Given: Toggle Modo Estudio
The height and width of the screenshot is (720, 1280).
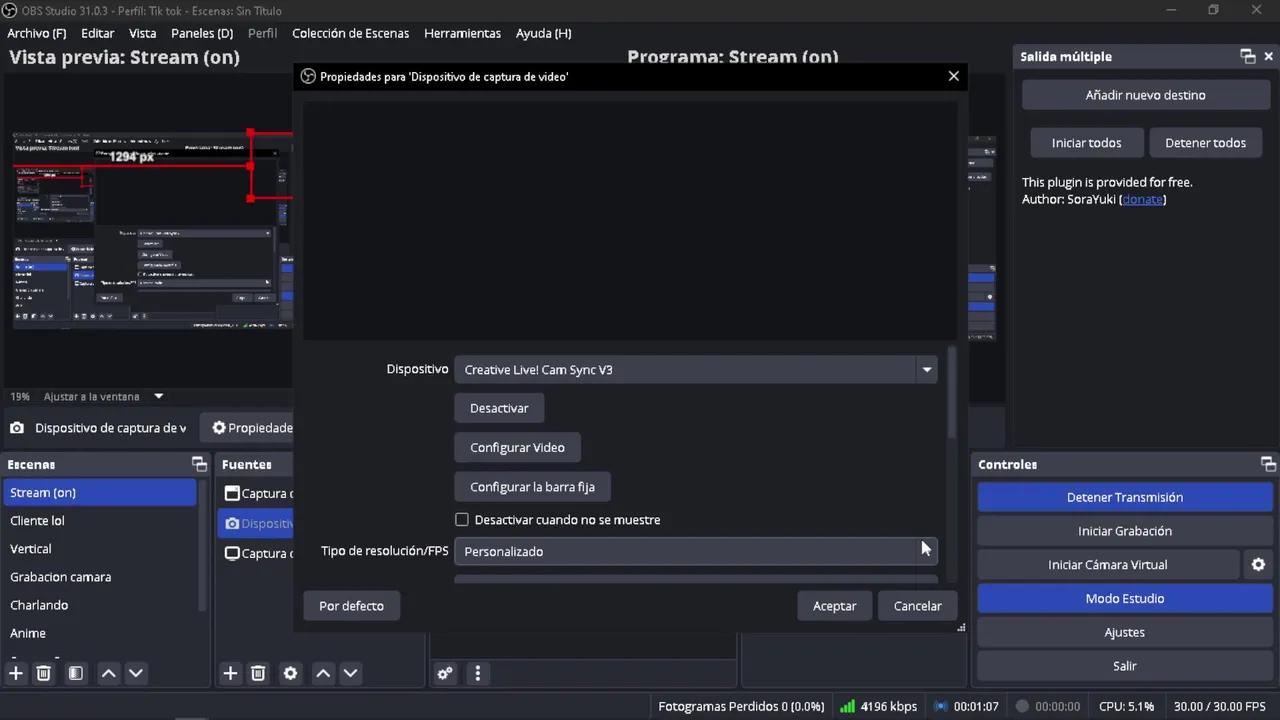Looking at the screenshot, I should [1125, 599].
